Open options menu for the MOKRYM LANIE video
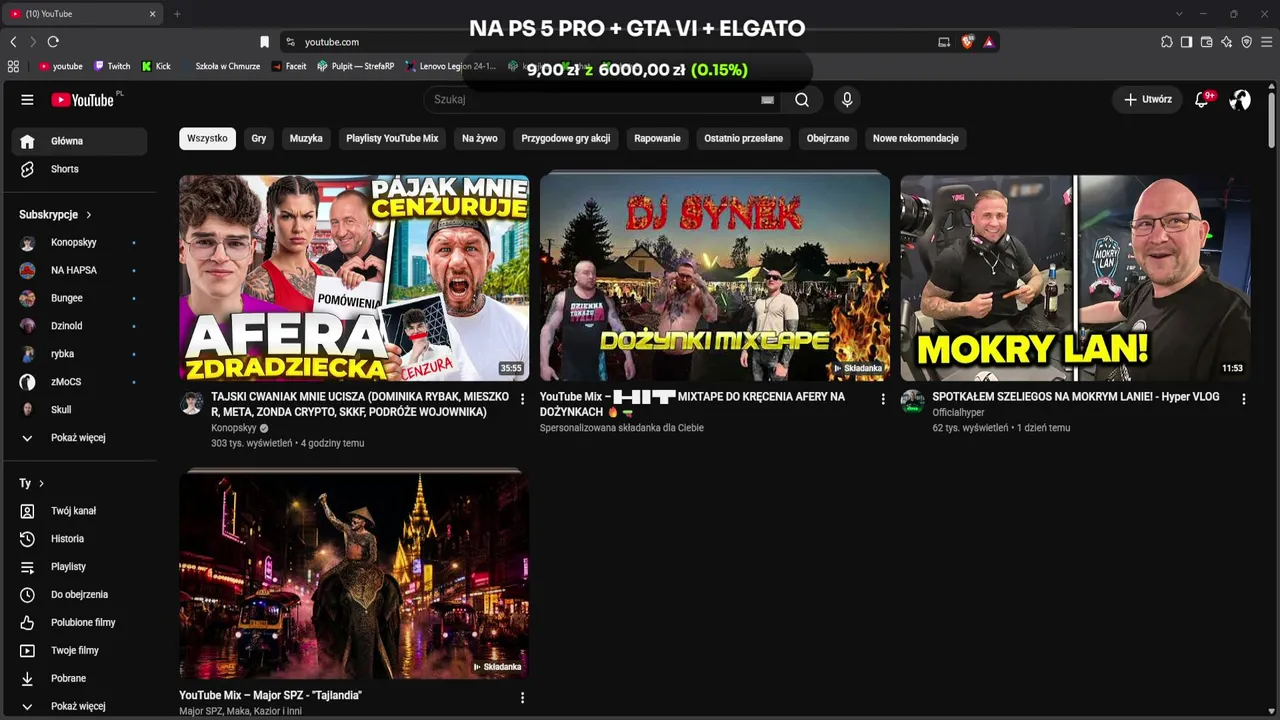1280x720 pixels. point(1243,399)
